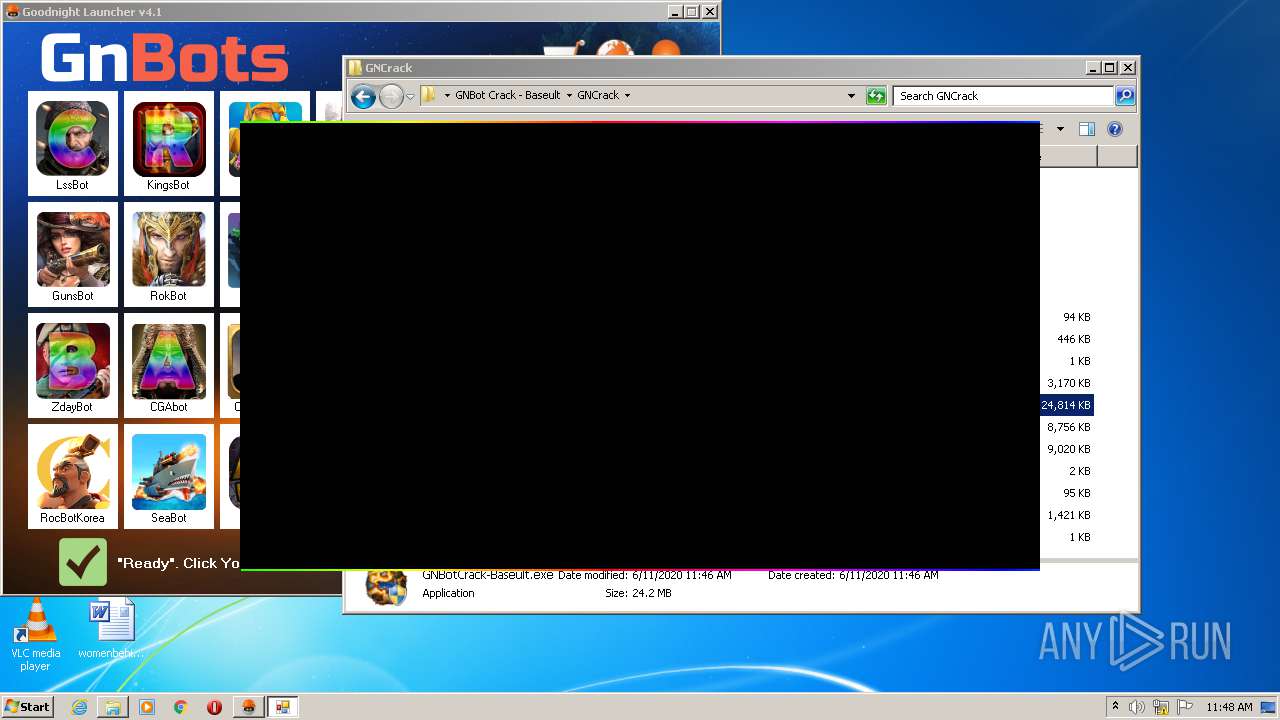Click the volume speaker tray icon
This screenshot has width=1280, height=720.
point(1137,707)
